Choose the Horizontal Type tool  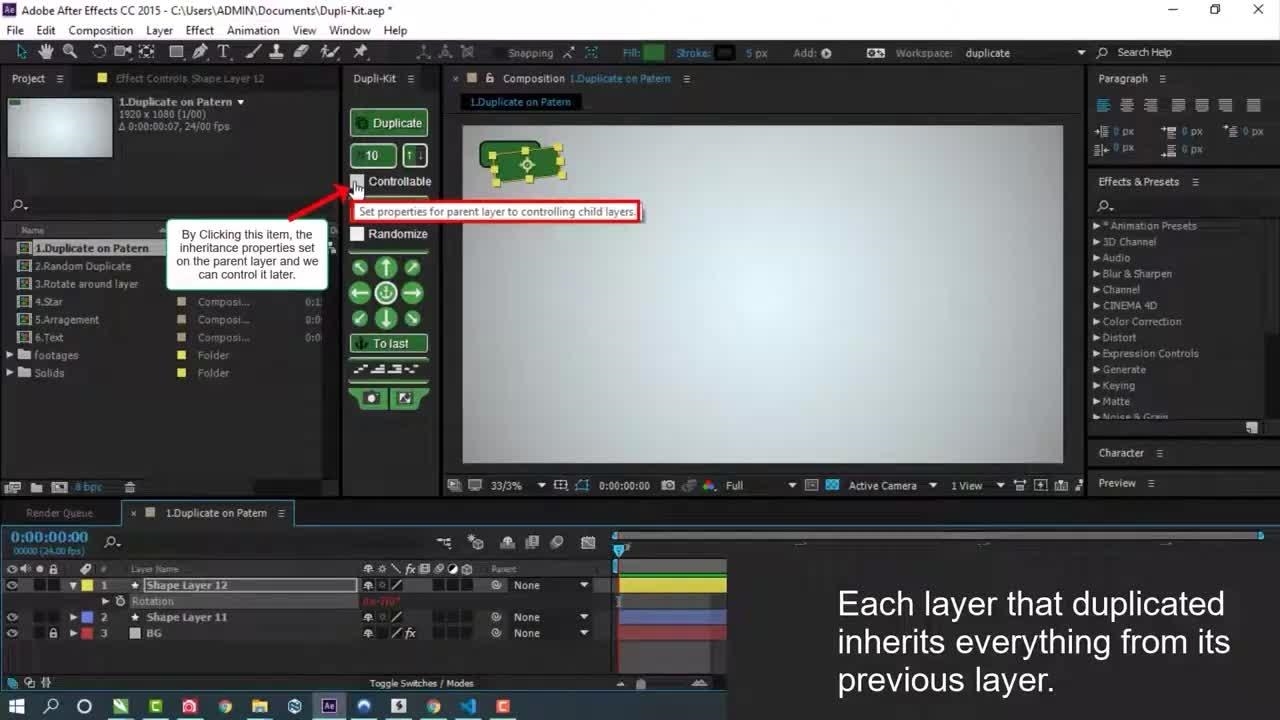click(223, 52)
